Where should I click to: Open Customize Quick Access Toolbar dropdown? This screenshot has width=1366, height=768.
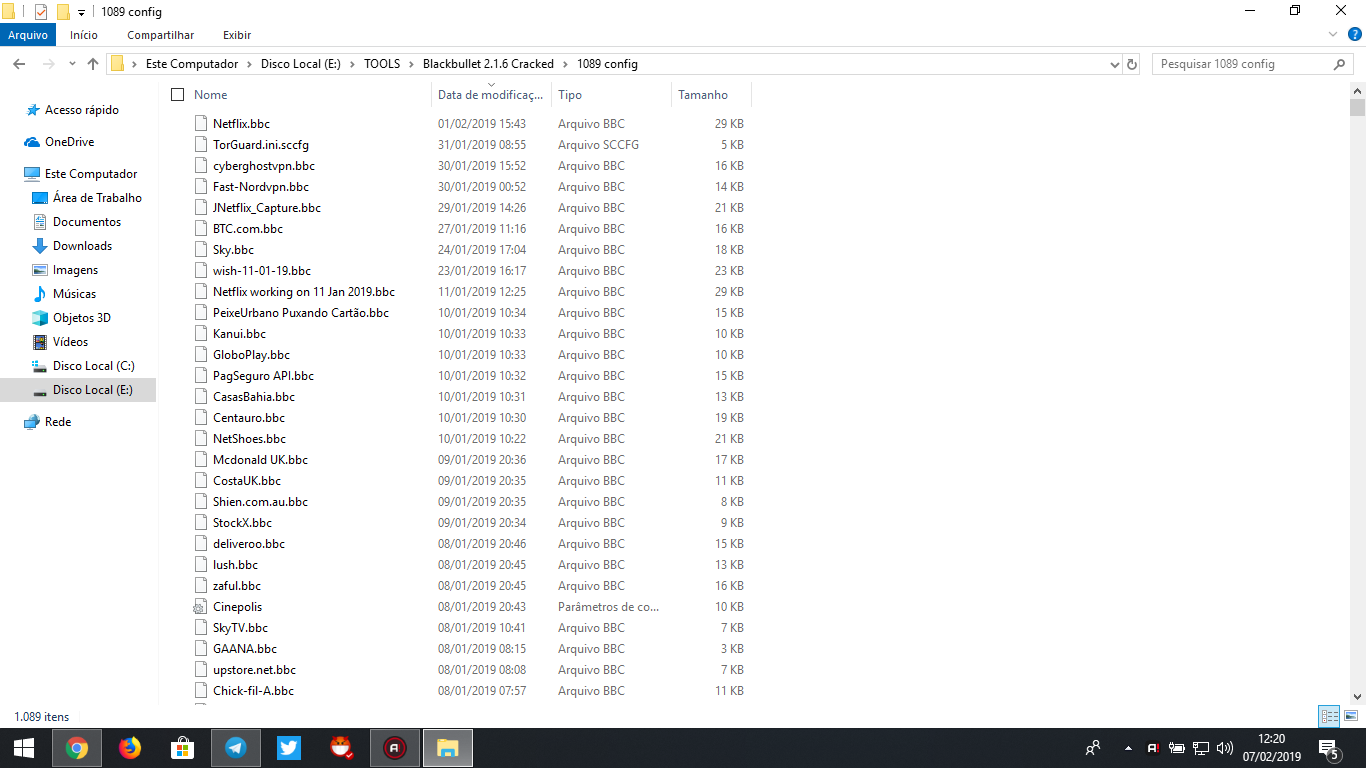tap(81, 12)
